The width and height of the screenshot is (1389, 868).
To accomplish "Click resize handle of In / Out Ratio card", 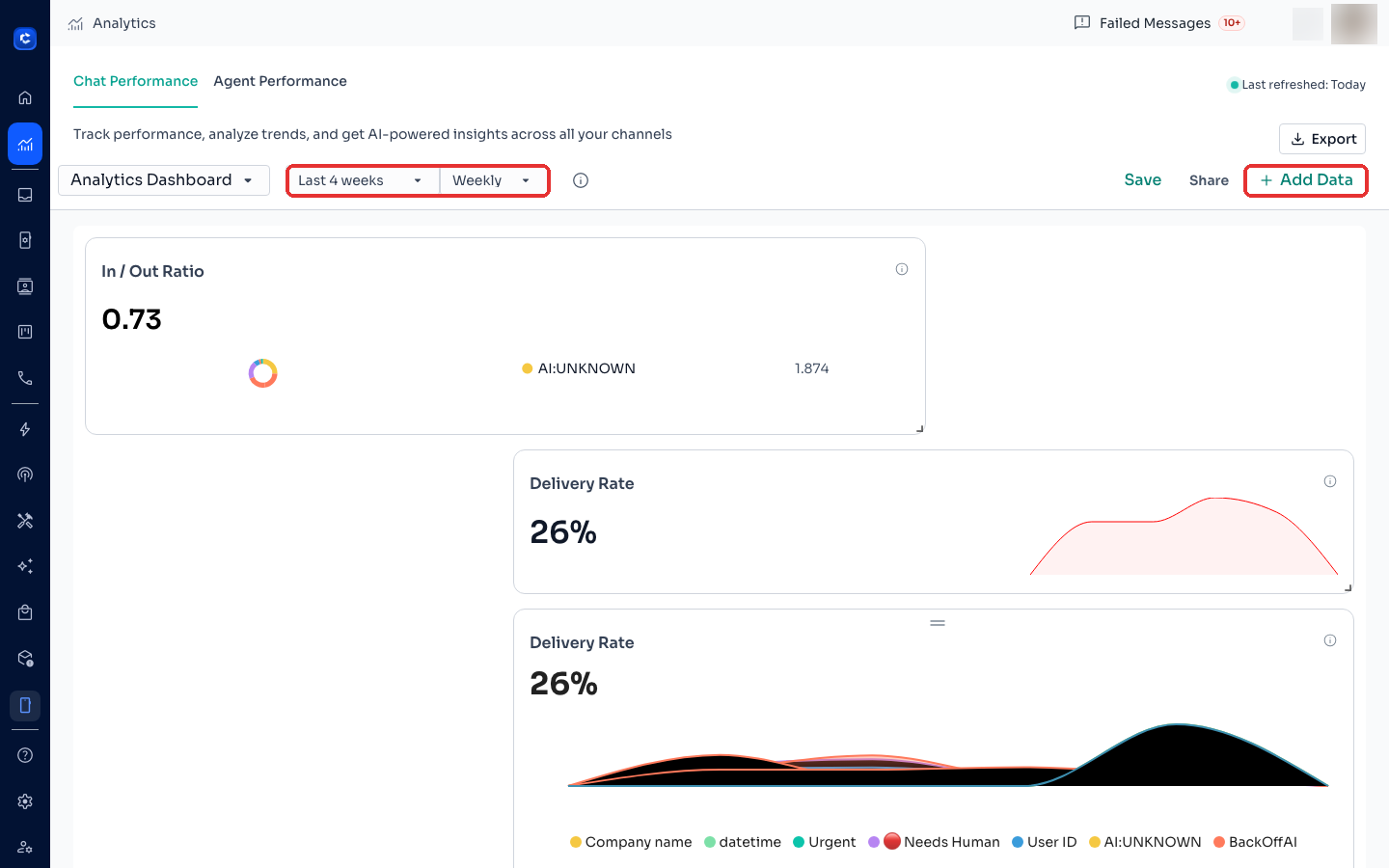I will [x=920, y=429].
